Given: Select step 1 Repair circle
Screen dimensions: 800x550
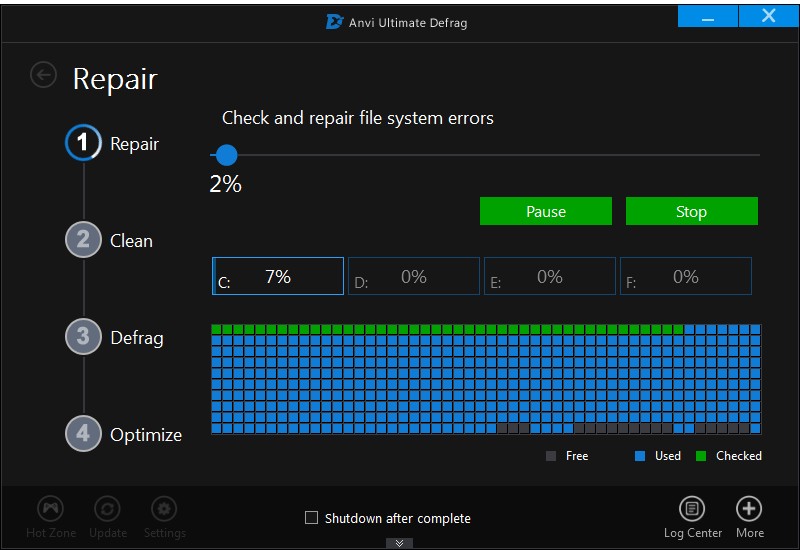Looking at the screenshot, I should tap(84, 143).
